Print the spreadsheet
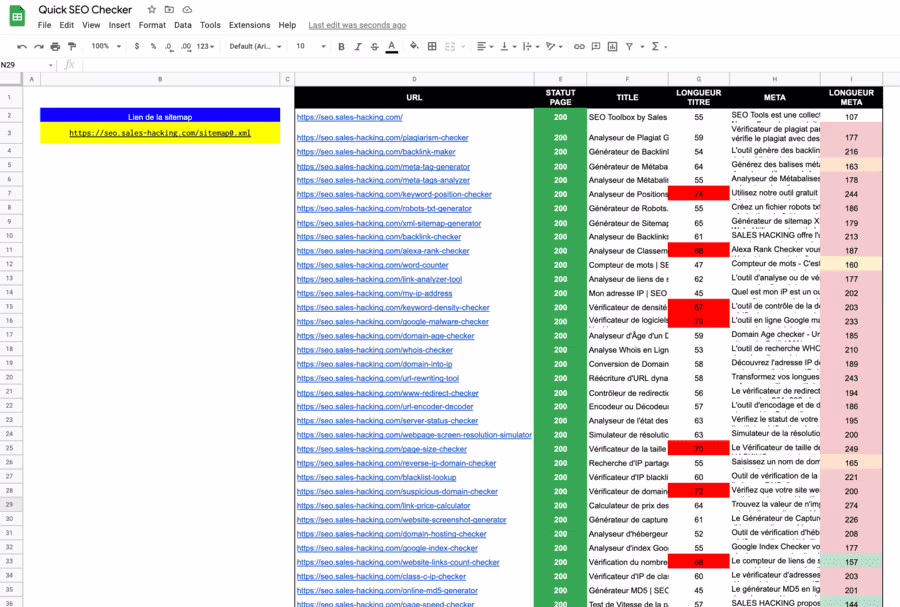 pyautogui.click(x=55, y=46)
